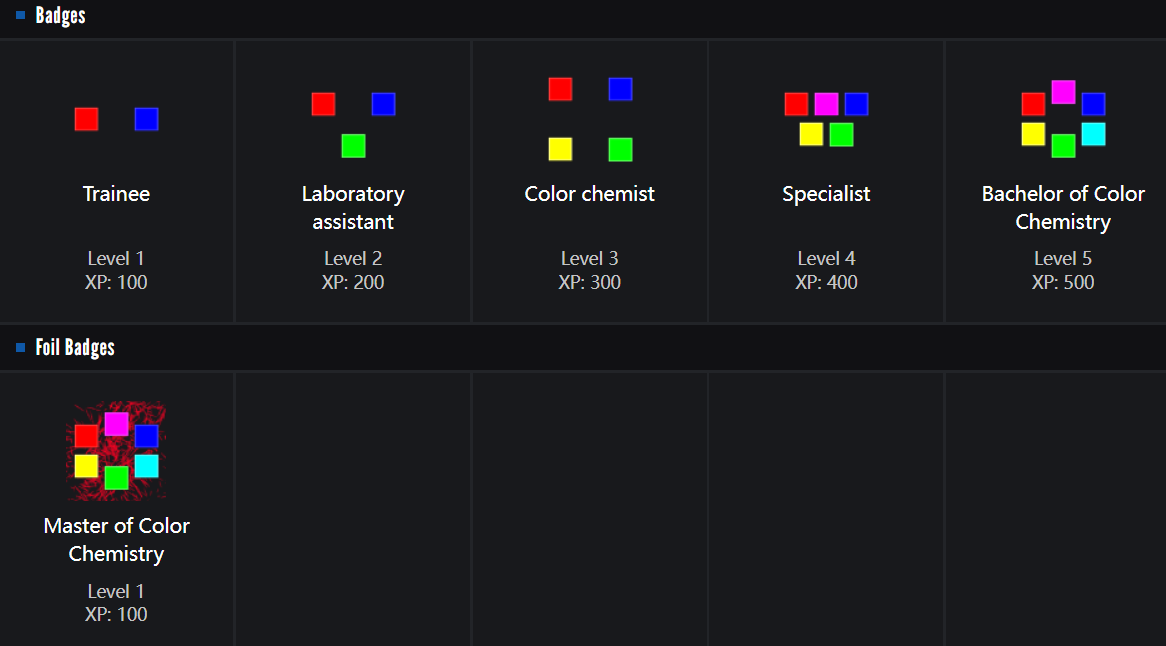The image size is (1166, 646).
Task: Click the Trainee badge icon
Action: coord(116,119)
